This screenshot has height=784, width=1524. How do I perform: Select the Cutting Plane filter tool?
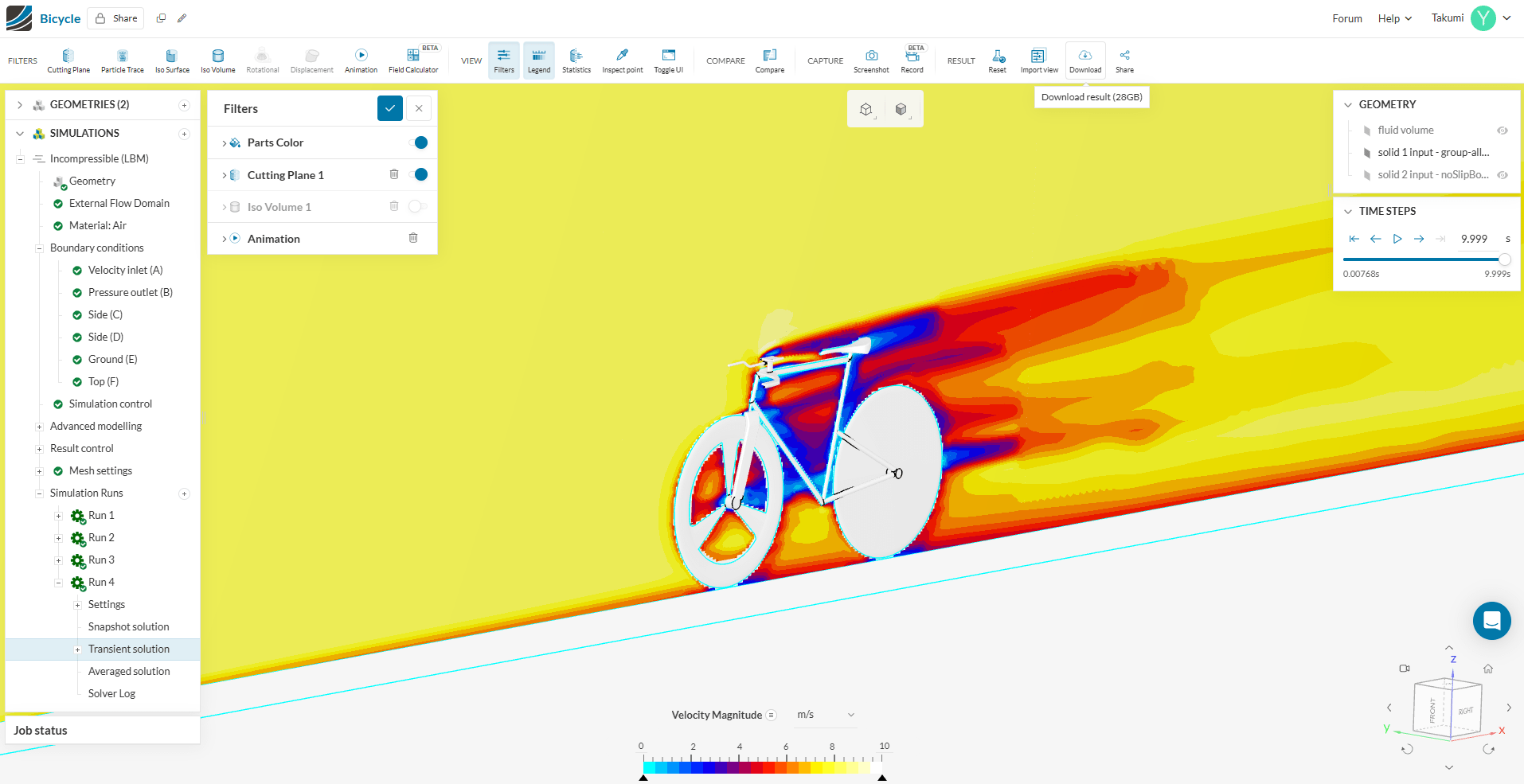point(68,60)
